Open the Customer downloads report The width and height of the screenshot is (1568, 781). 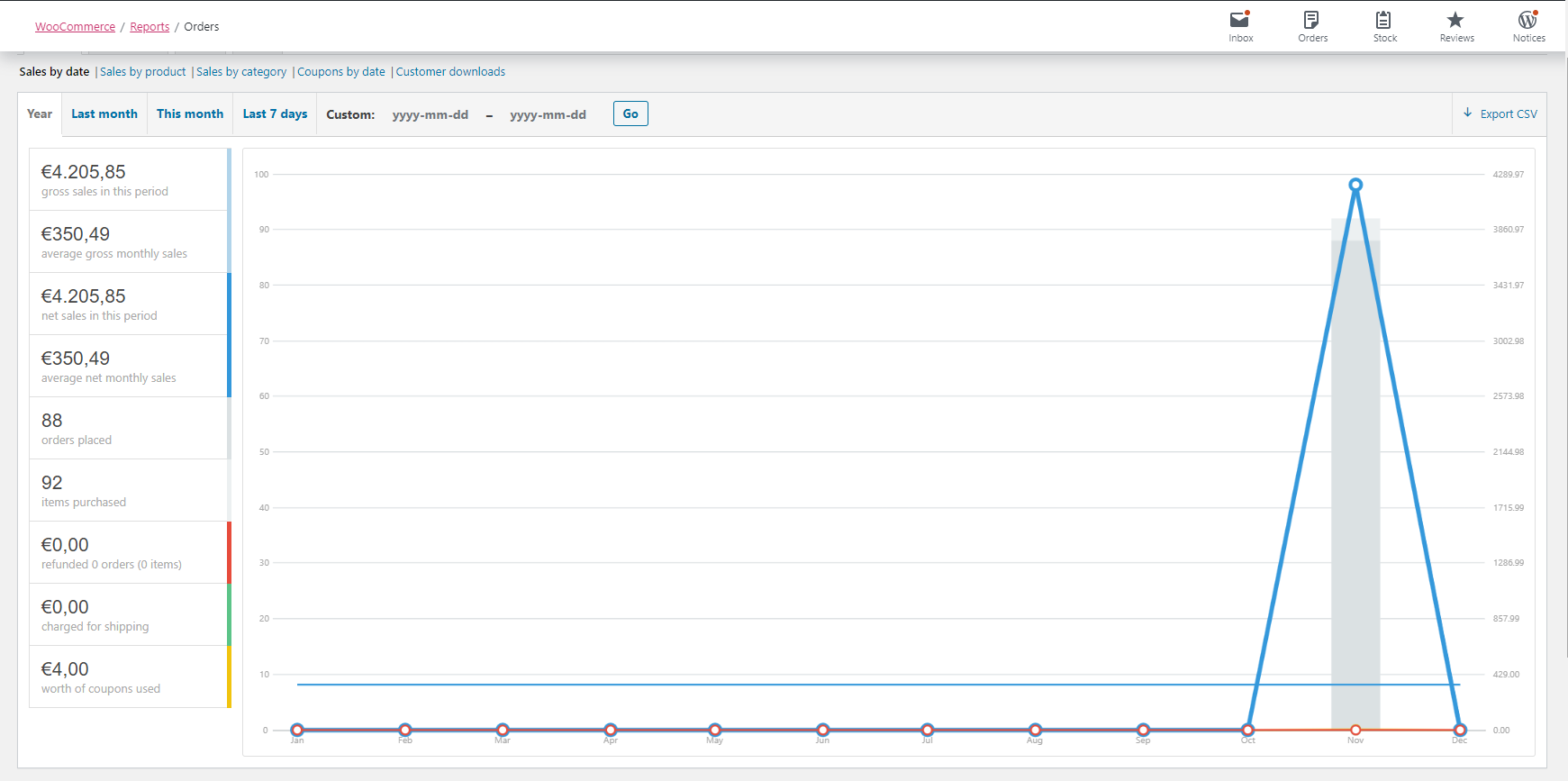(x=450, y=72)
